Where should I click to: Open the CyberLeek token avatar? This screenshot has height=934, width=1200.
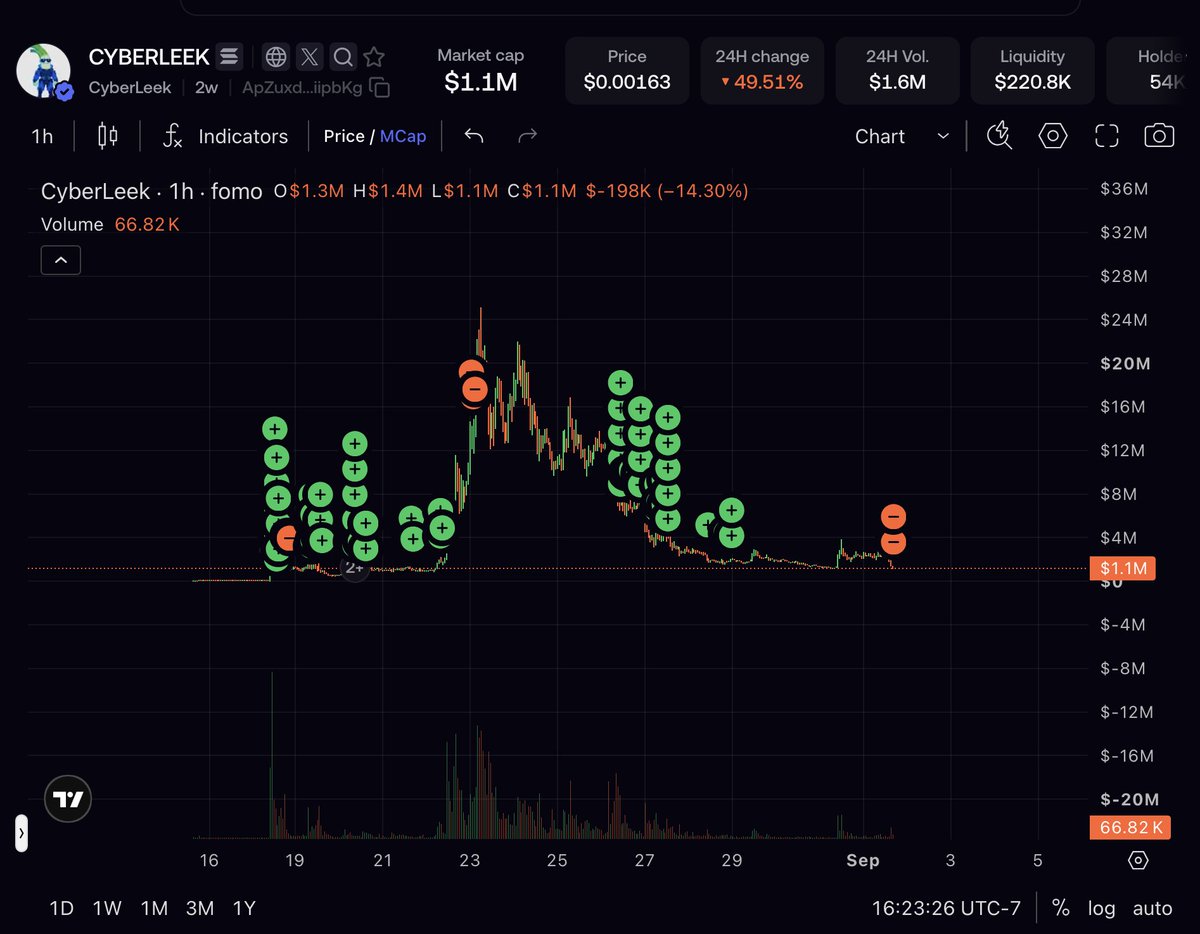(43, 72)
